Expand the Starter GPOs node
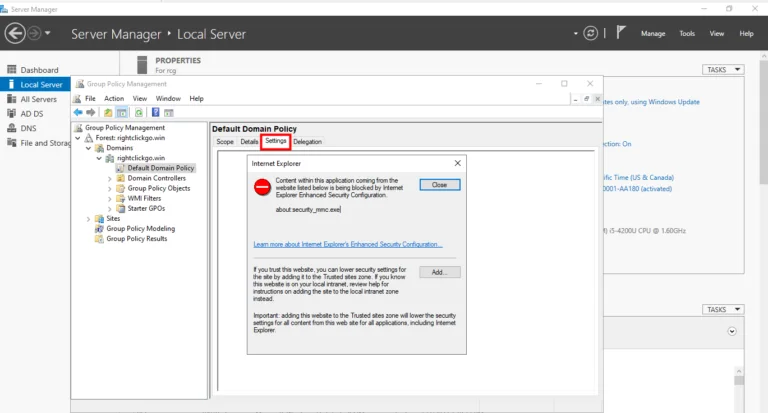 coord(110,209)
